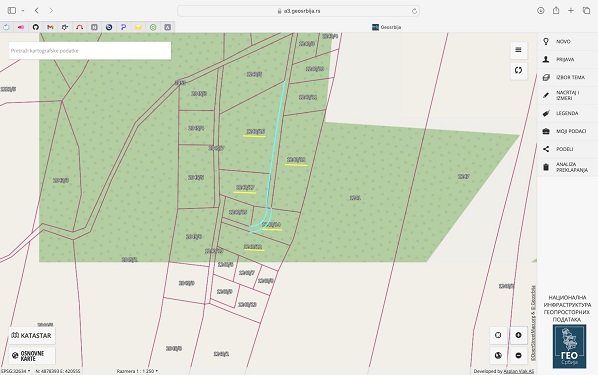
Task: Reload the page from the address bar
Action: pyautogui.click(x=414, y=11)
